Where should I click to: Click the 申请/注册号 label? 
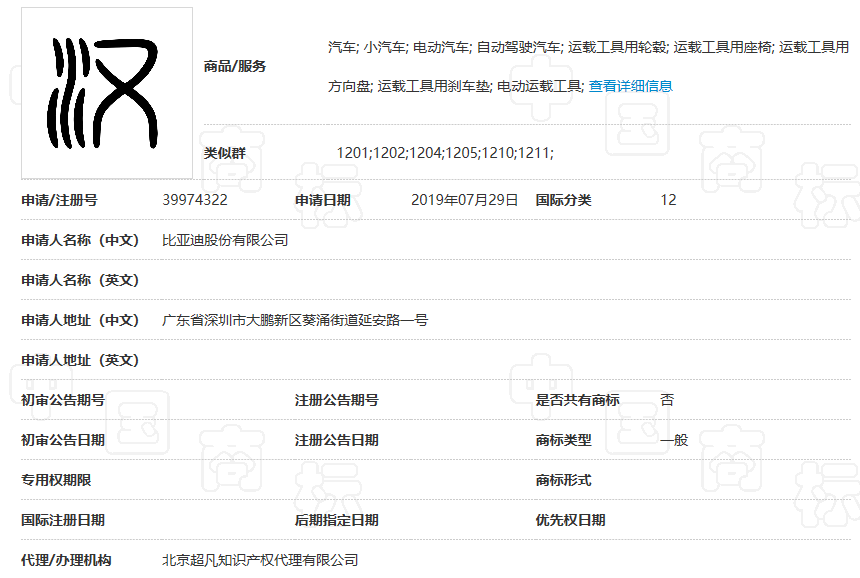click(x=59, y=200)
